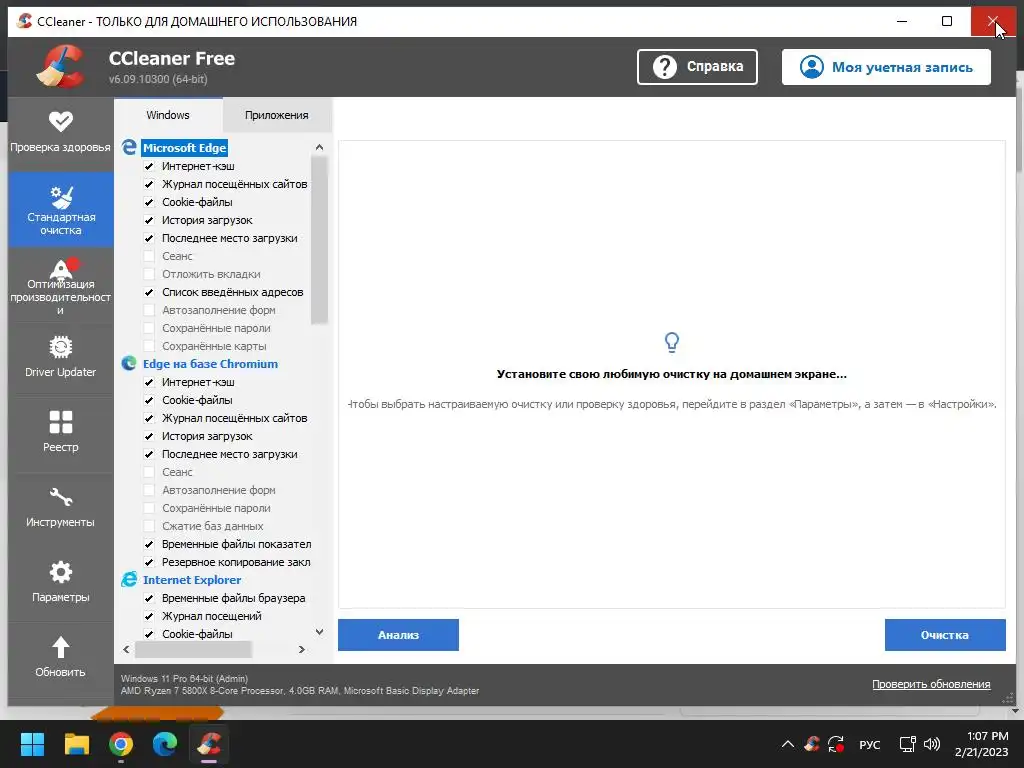Open Моя учетная запись button
The width and height of the screenshot is (1024, 768).
tap(886, 67)
